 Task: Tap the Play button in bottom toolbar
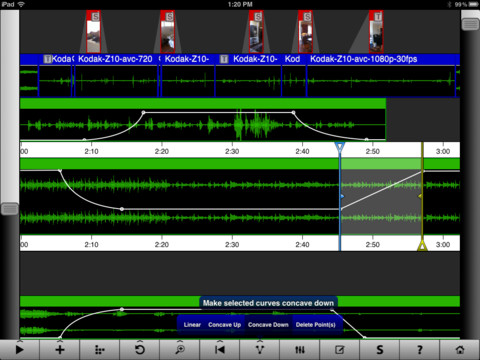[x=20, y=350]
